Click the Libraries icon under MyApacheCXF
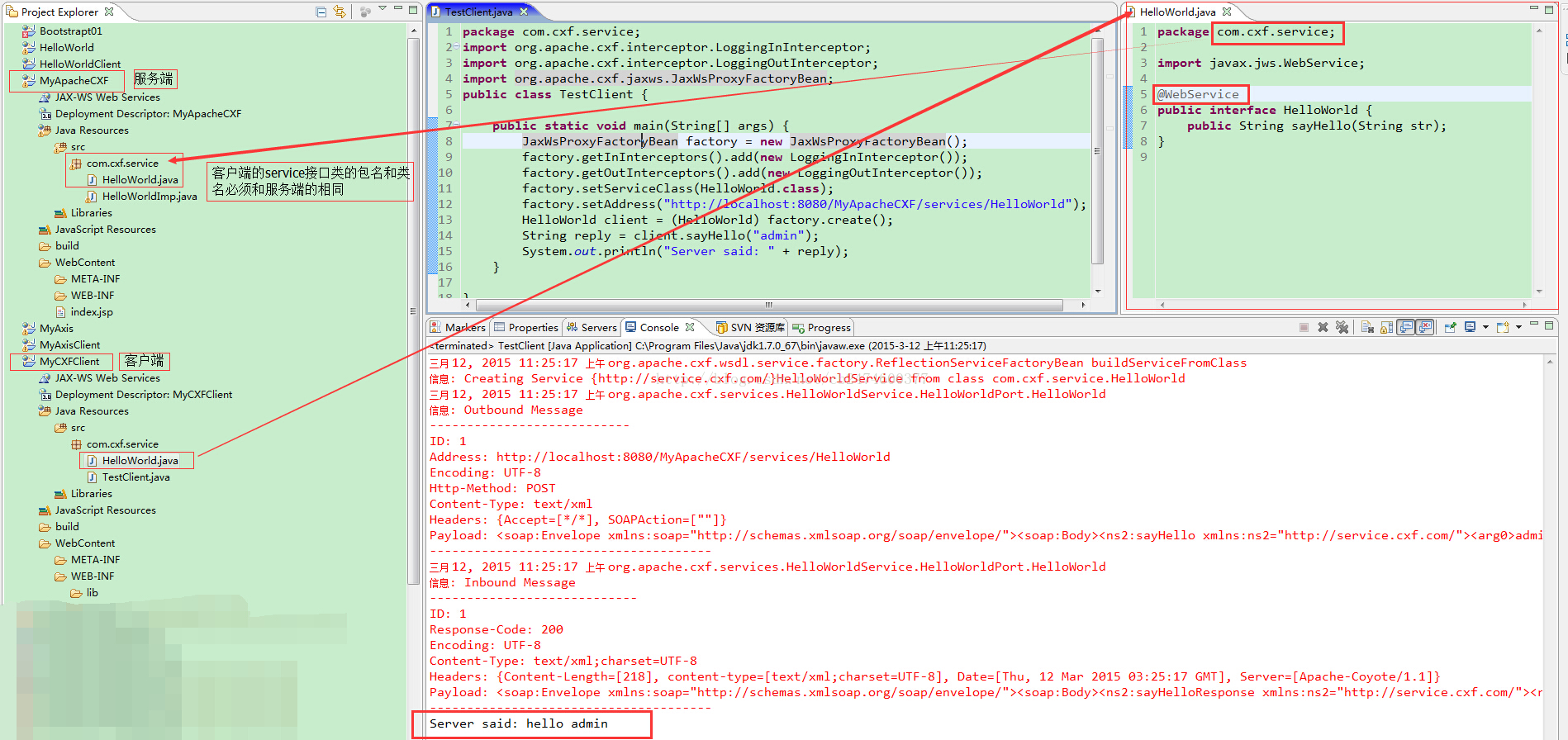1568x740 pixels. [60, 213]
